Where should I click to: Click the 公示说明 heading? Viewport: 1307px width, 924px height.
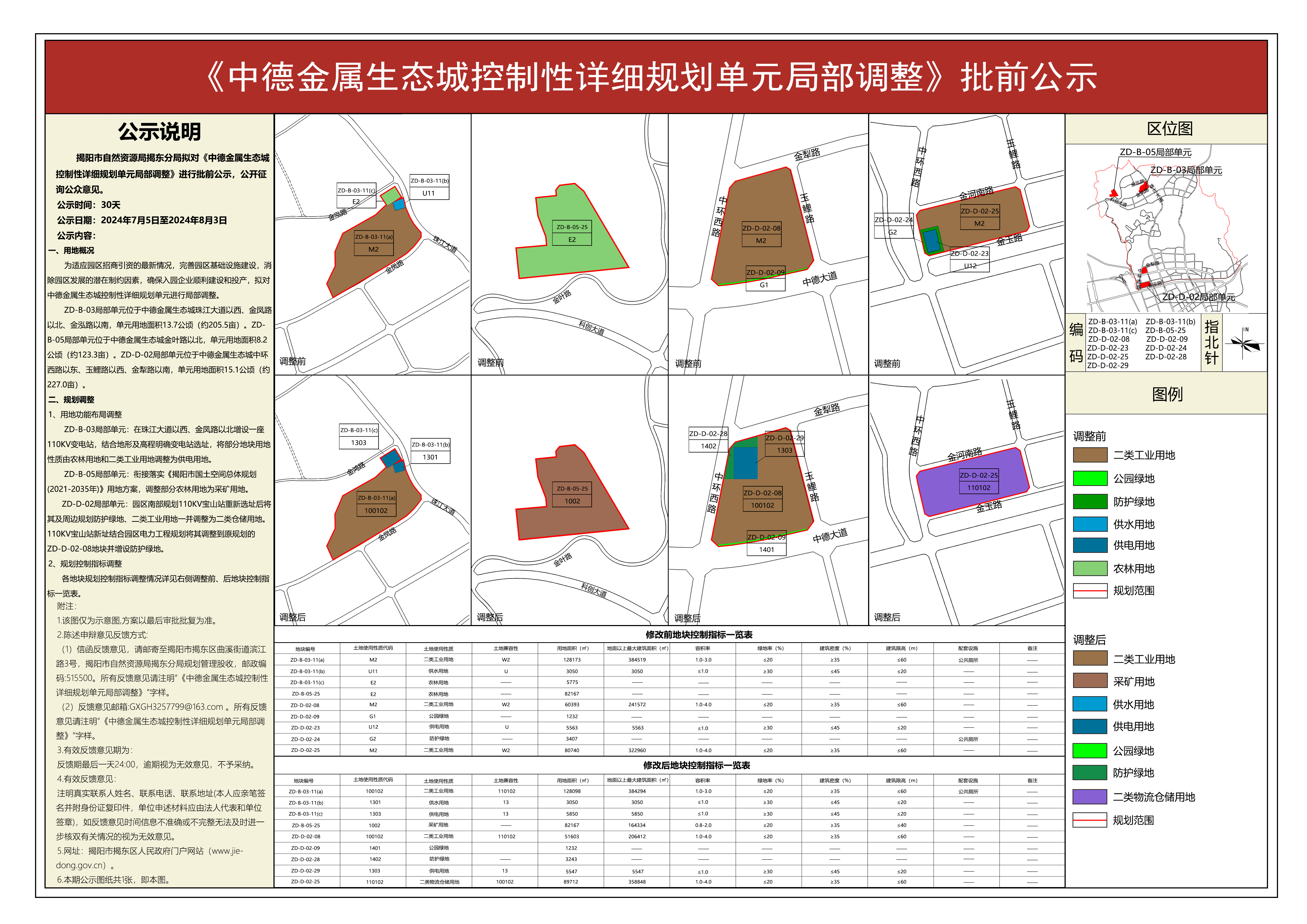159,132
